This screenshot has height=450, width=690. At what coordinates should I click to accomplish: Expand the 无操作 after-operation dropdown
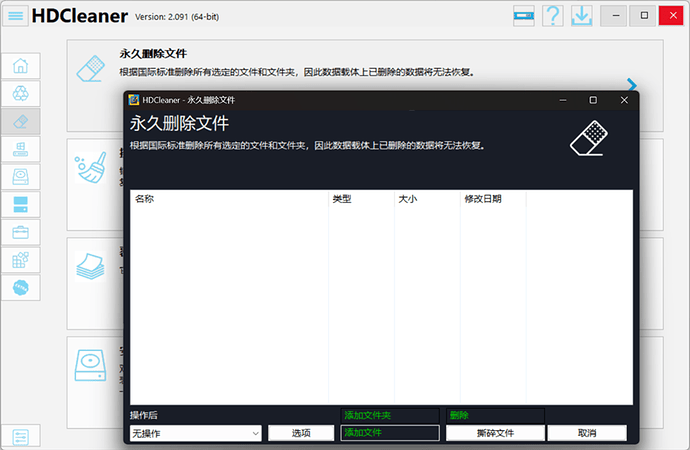(x=196, y=433)
